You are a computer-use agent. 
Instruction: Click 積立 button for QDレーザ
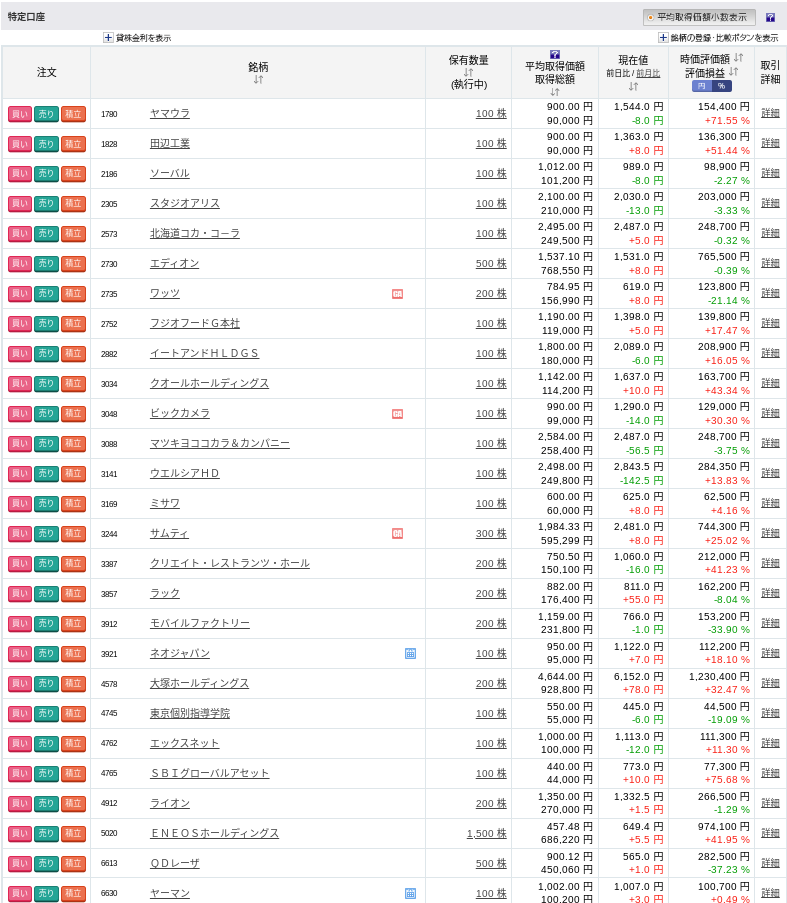[x=73, y=863]
